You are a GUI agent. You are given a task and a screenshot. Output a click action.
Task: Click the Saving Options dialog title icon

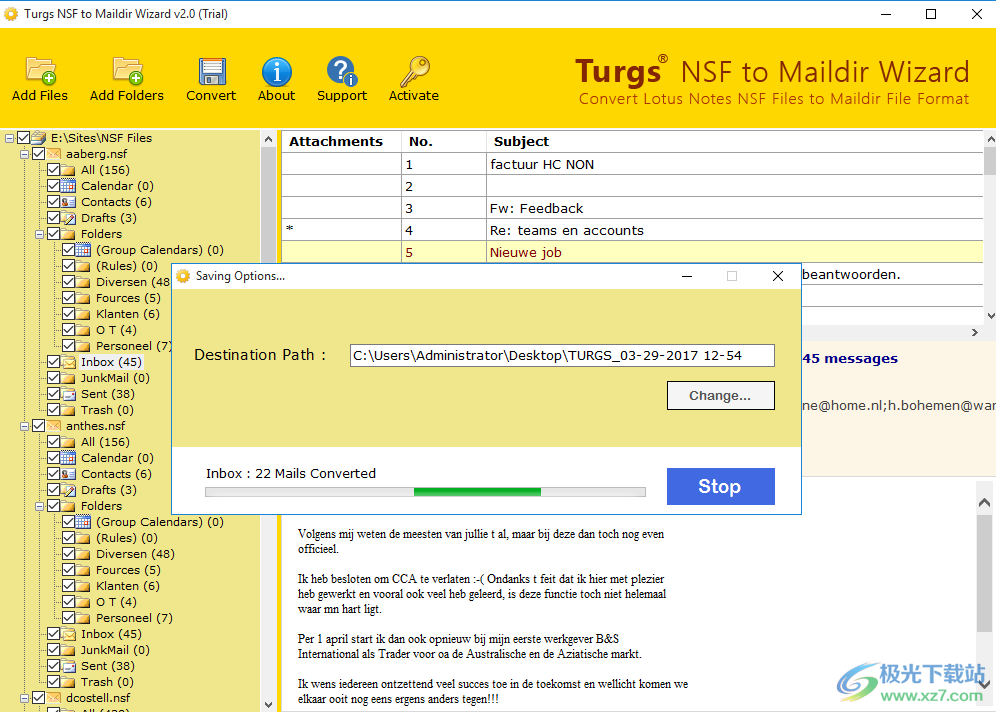point(184,276)
